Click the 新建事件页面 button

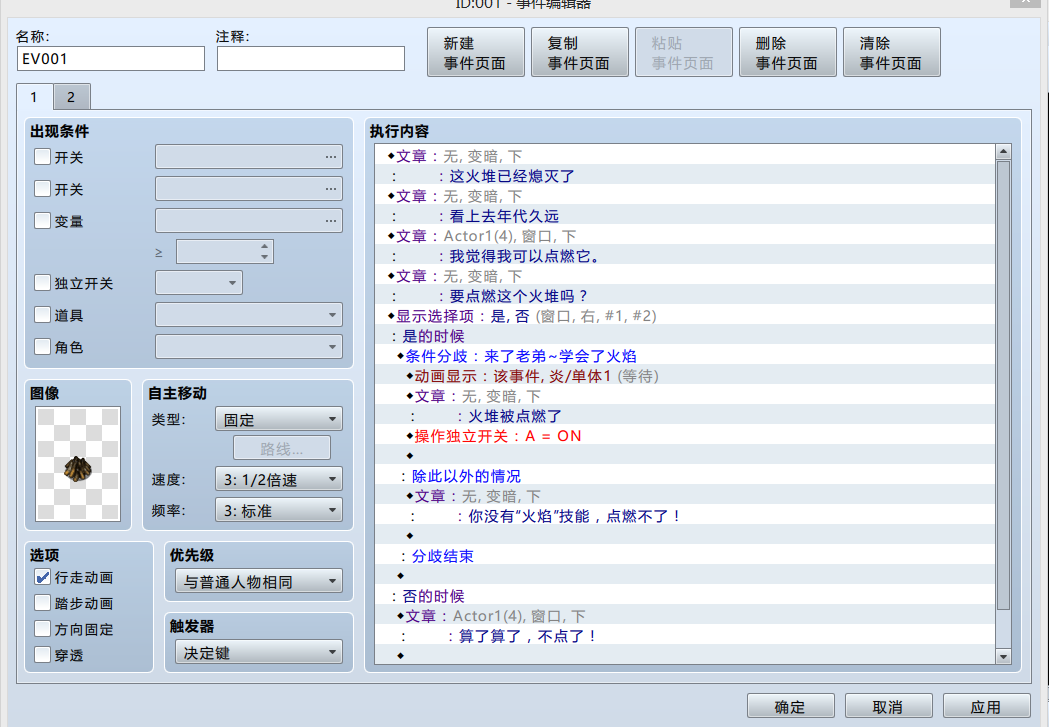pos(476,52)
